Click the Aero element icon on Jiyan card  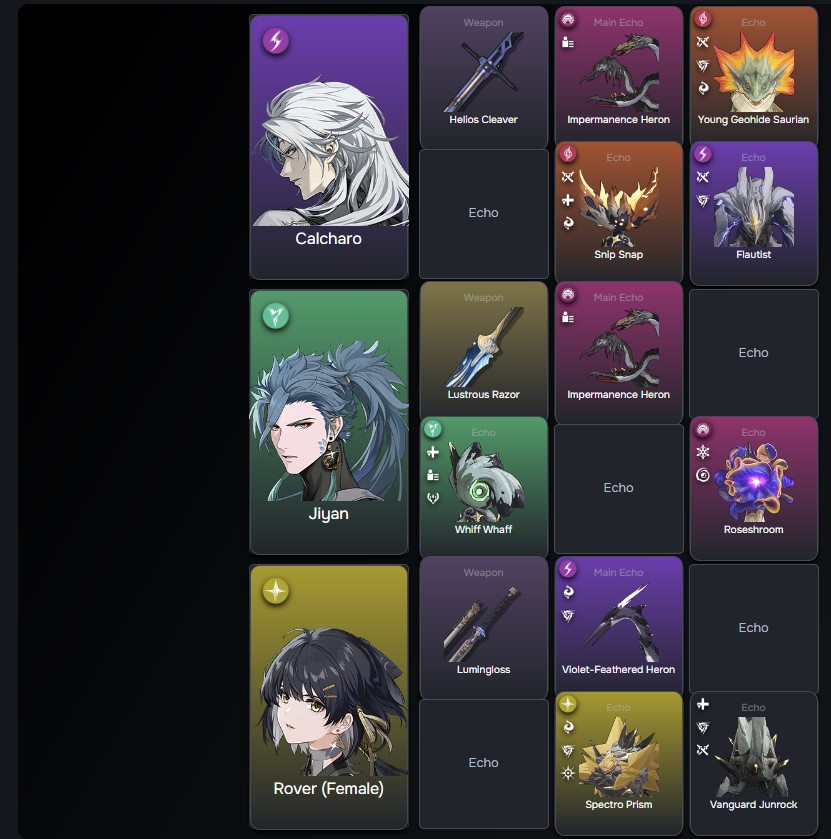pyautogui.click(x=276, y=316)
